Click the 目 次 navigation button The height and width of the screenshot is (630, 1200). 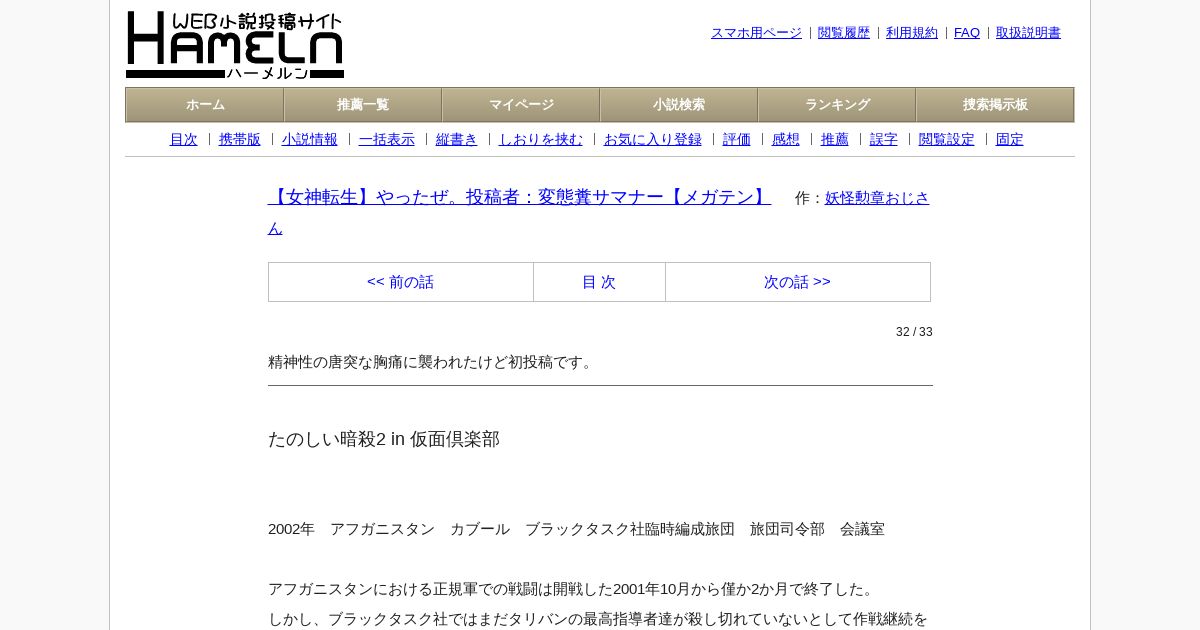pyautogui.click(x=599, y=282)
